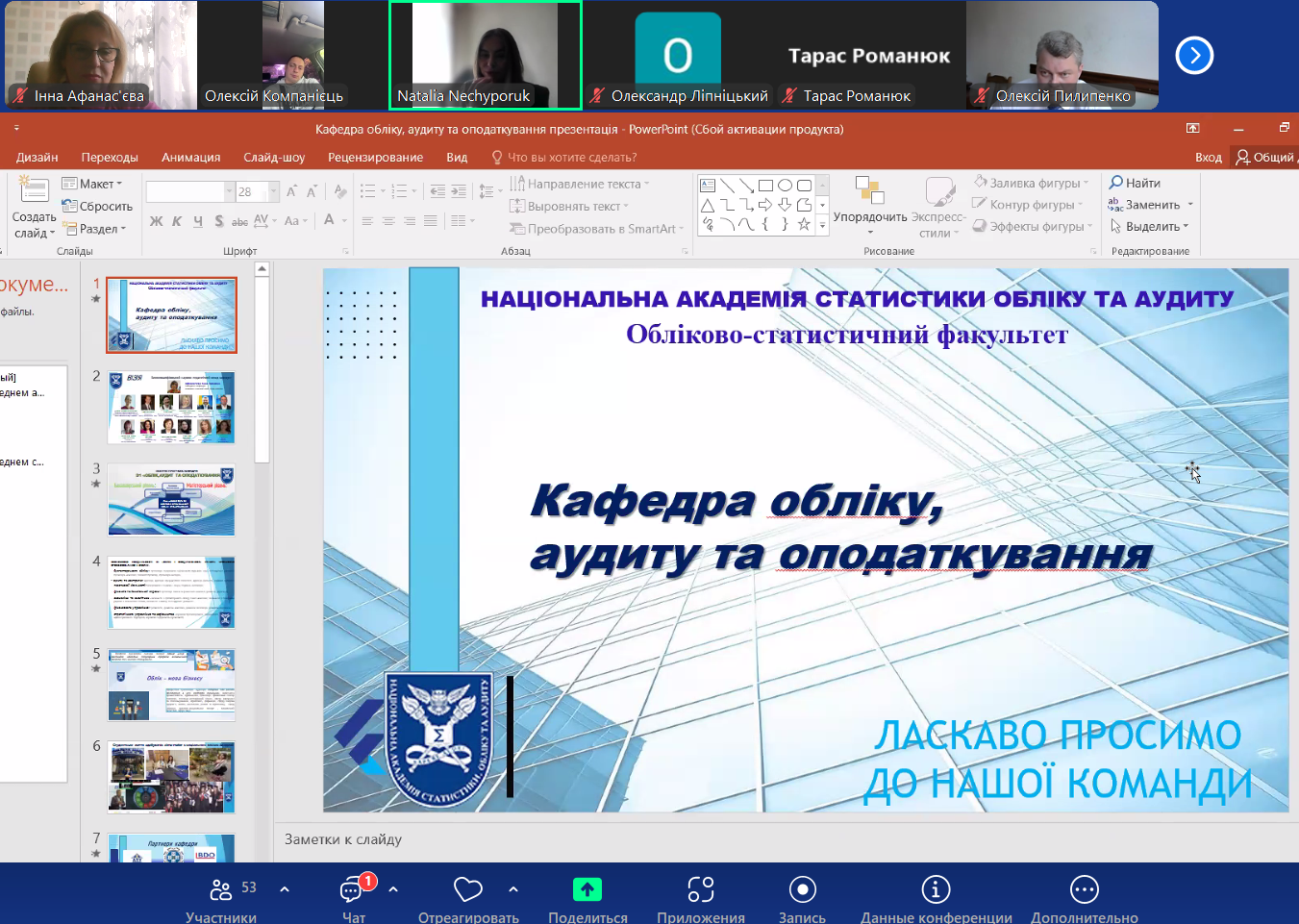
Task: Open the Чат chat icon
Action: pyautogui.click(x=352, y=890)
